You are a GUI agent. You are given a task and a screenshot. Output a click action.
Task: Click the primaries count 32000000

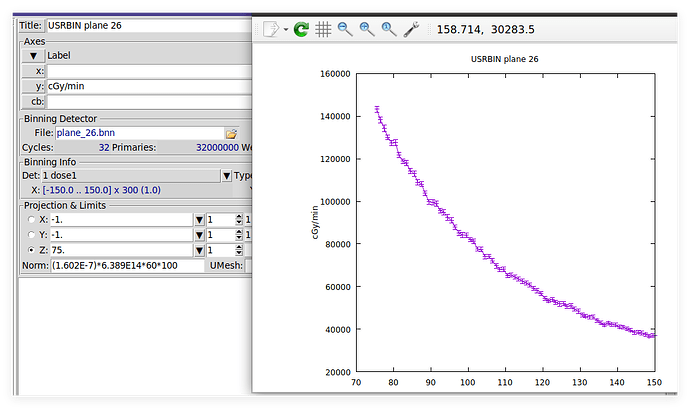[217, 147]
